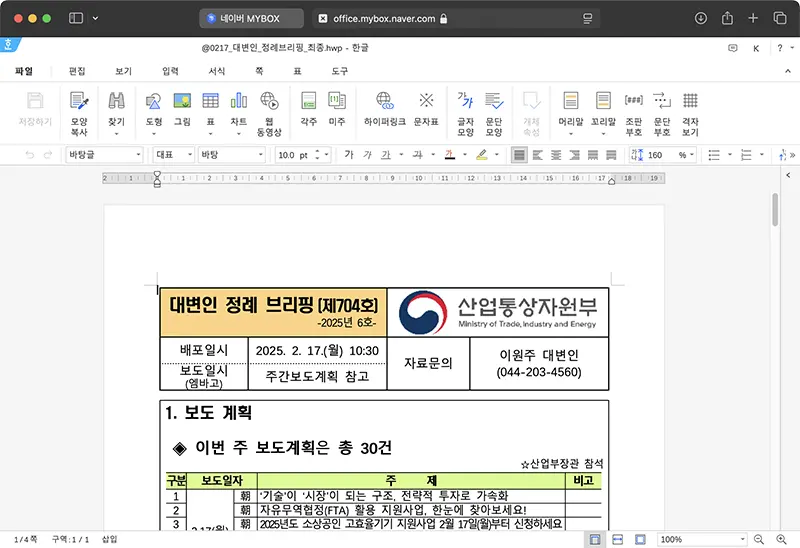Insert a web video with 웹 동영상
Viewport: 800px width, 548px height.
pyautogui.click(x=269, y=113)
